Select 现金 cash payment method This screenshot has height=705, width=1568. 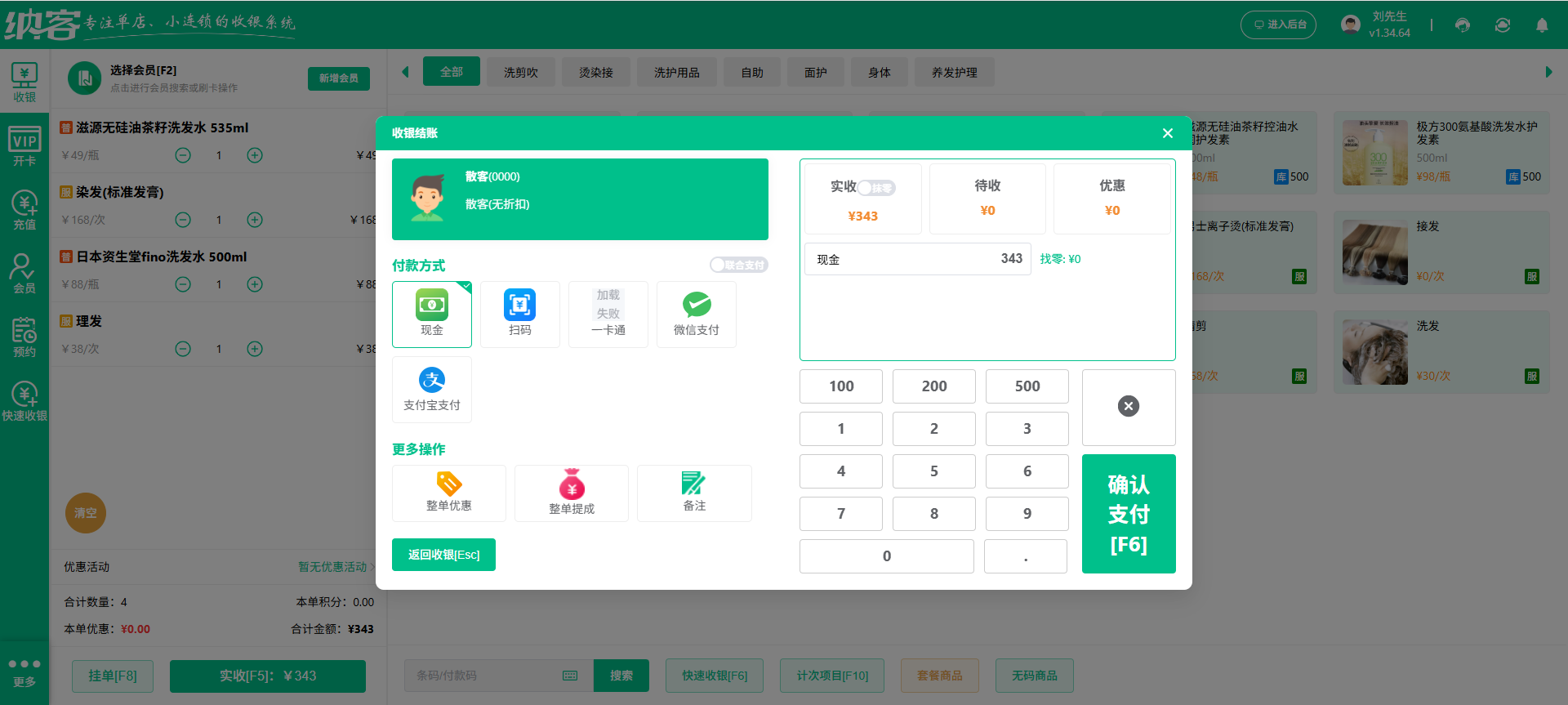[x=432, y=315]
